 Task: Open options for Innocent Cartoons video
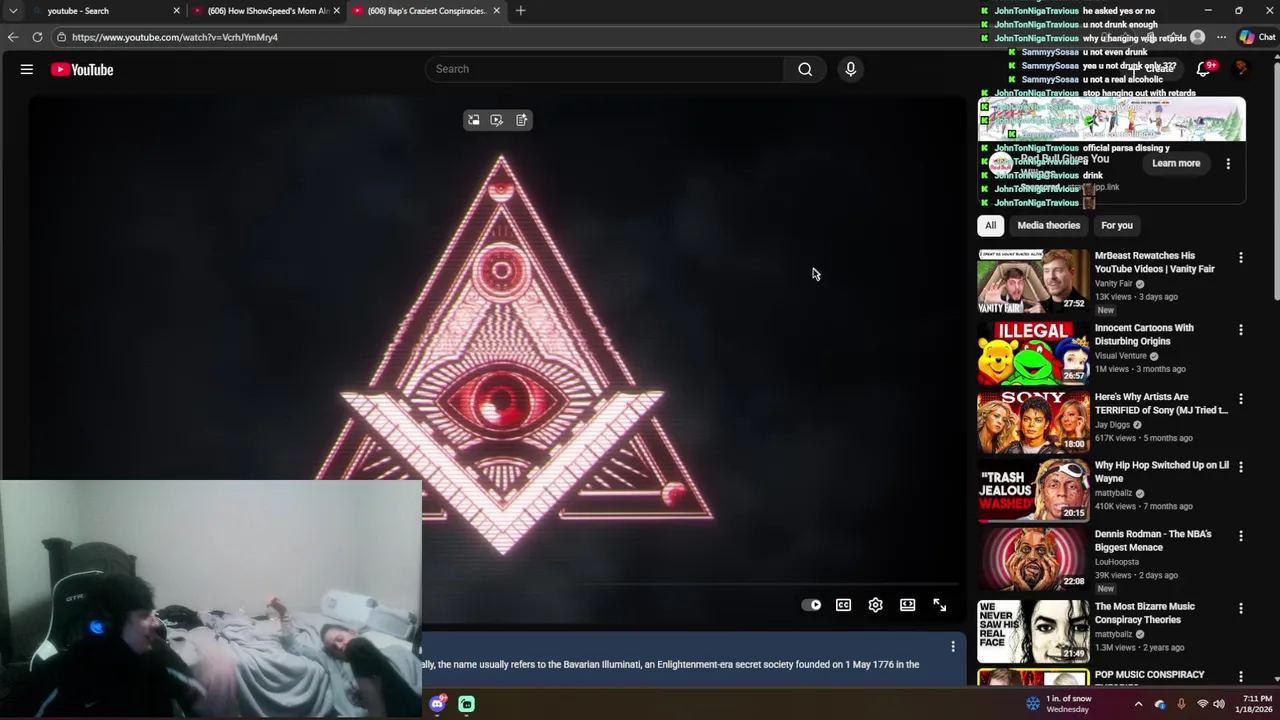[1241, 330]
